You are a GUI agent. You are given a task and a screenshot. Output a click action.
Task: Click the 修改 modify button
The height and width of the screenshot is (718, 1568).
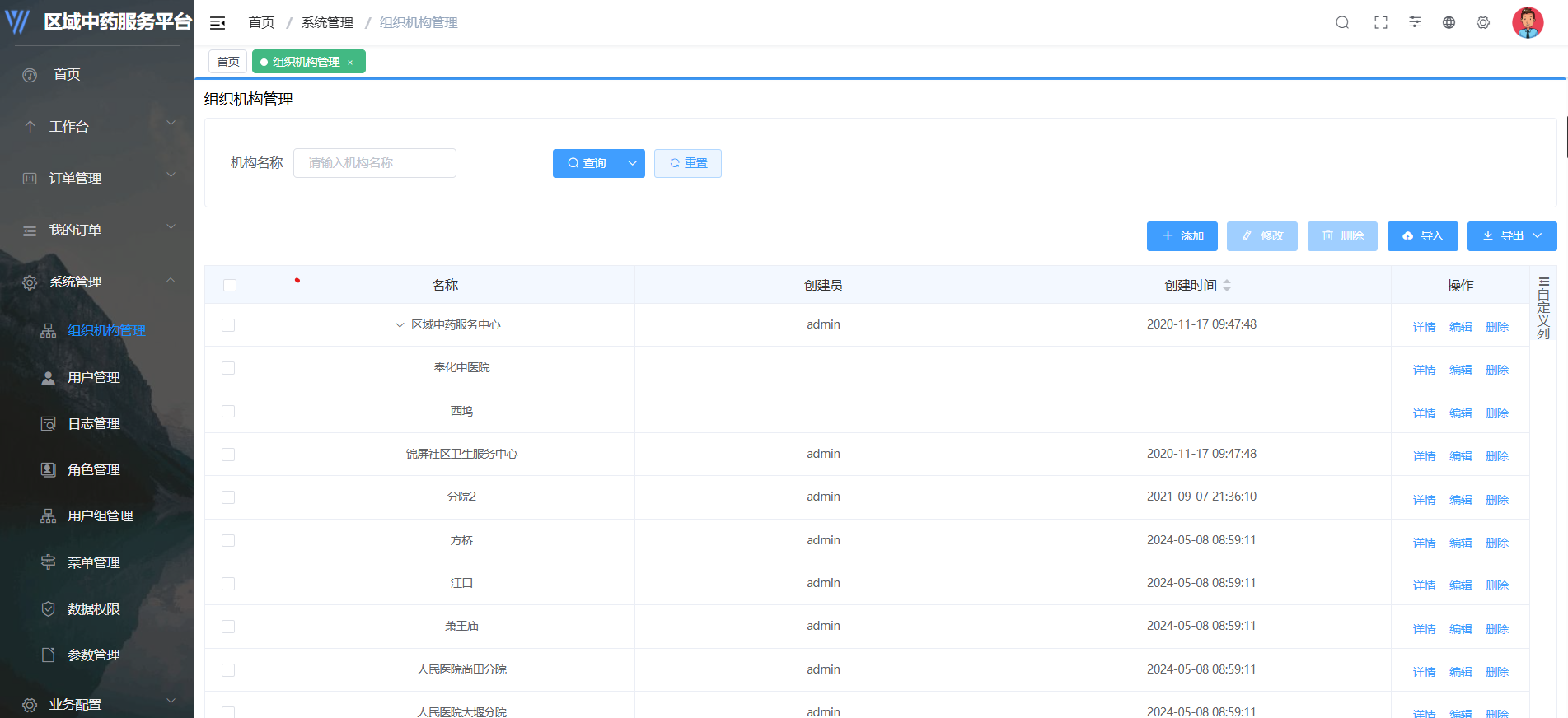(1262, 235)
